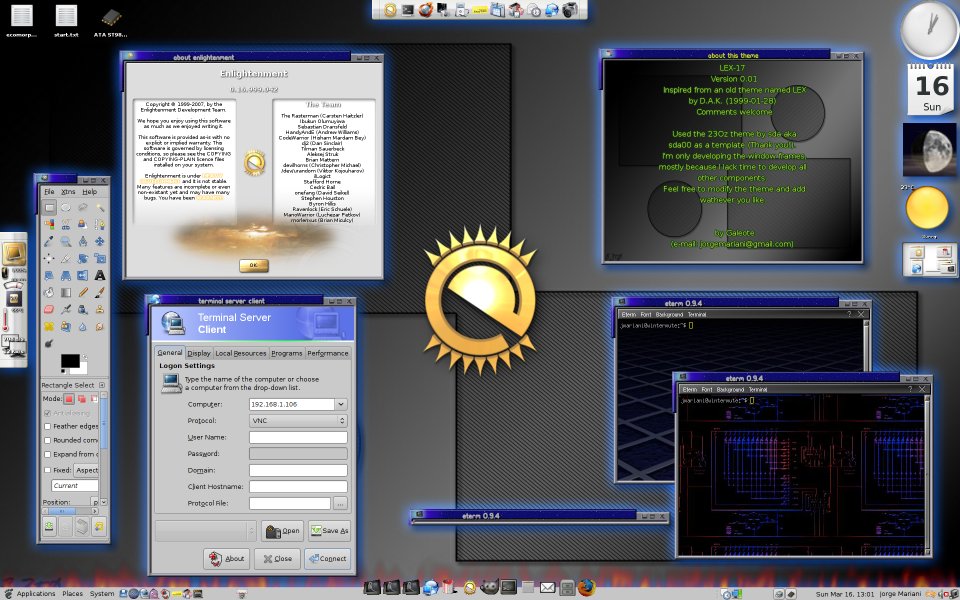Open the Protocol VNC dropdown
960x600 pixels.
coord(298,421)
